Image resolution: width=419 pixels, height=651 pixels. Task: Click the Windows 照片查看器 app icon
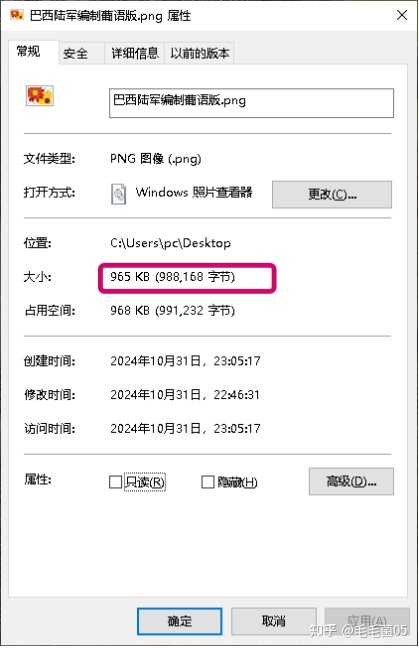(x=119, y=193)
